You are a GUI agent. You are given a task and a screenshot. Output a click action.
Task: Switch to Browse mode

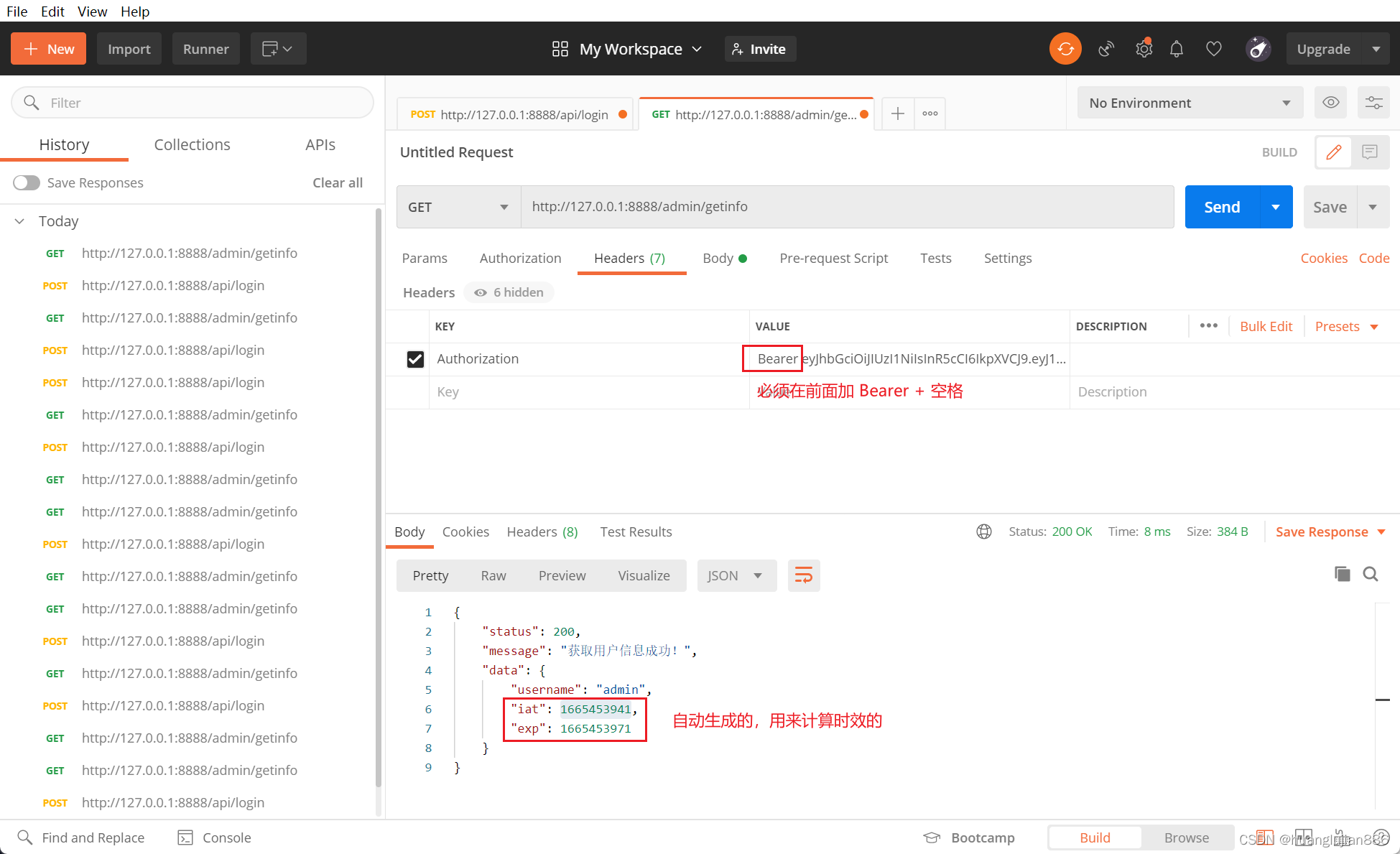click(x=1187, y=837)
